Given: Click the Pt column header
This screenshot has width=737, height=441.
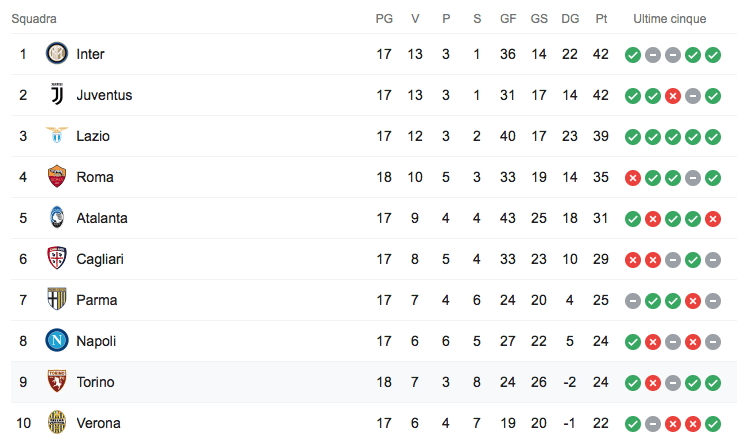Looking at the screenshot, I should 601,19.
